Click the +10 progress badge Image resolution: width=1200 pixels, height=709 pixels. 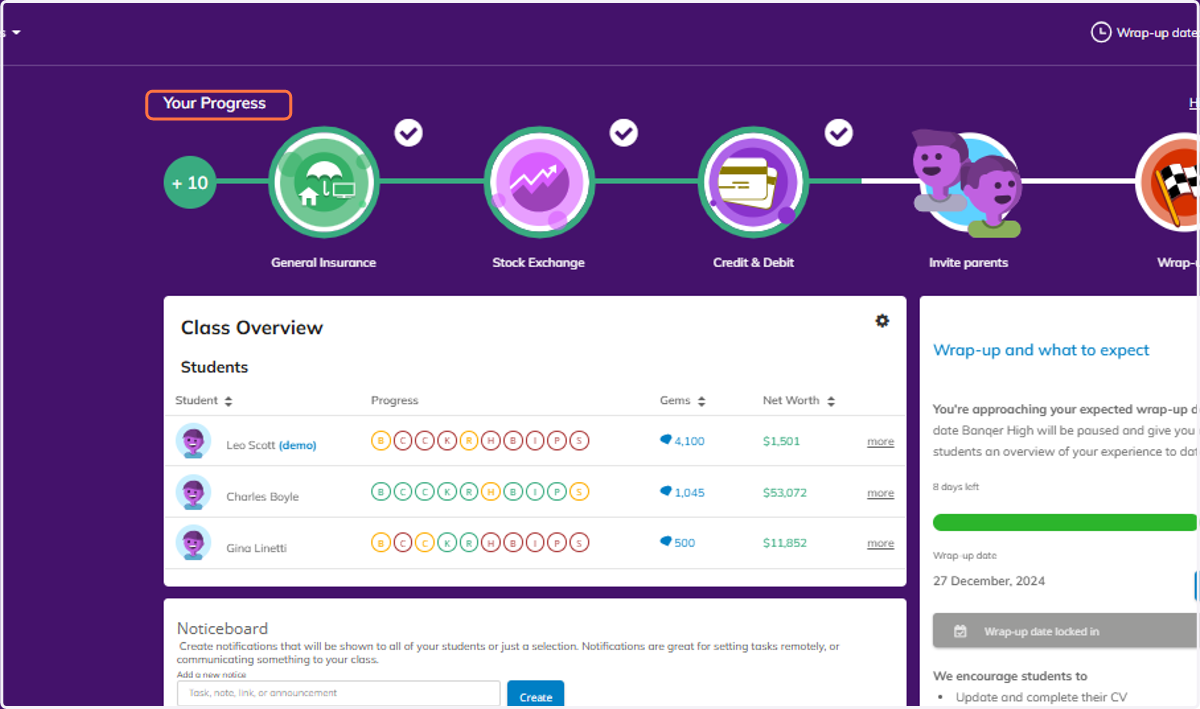(x=190, y=183)
